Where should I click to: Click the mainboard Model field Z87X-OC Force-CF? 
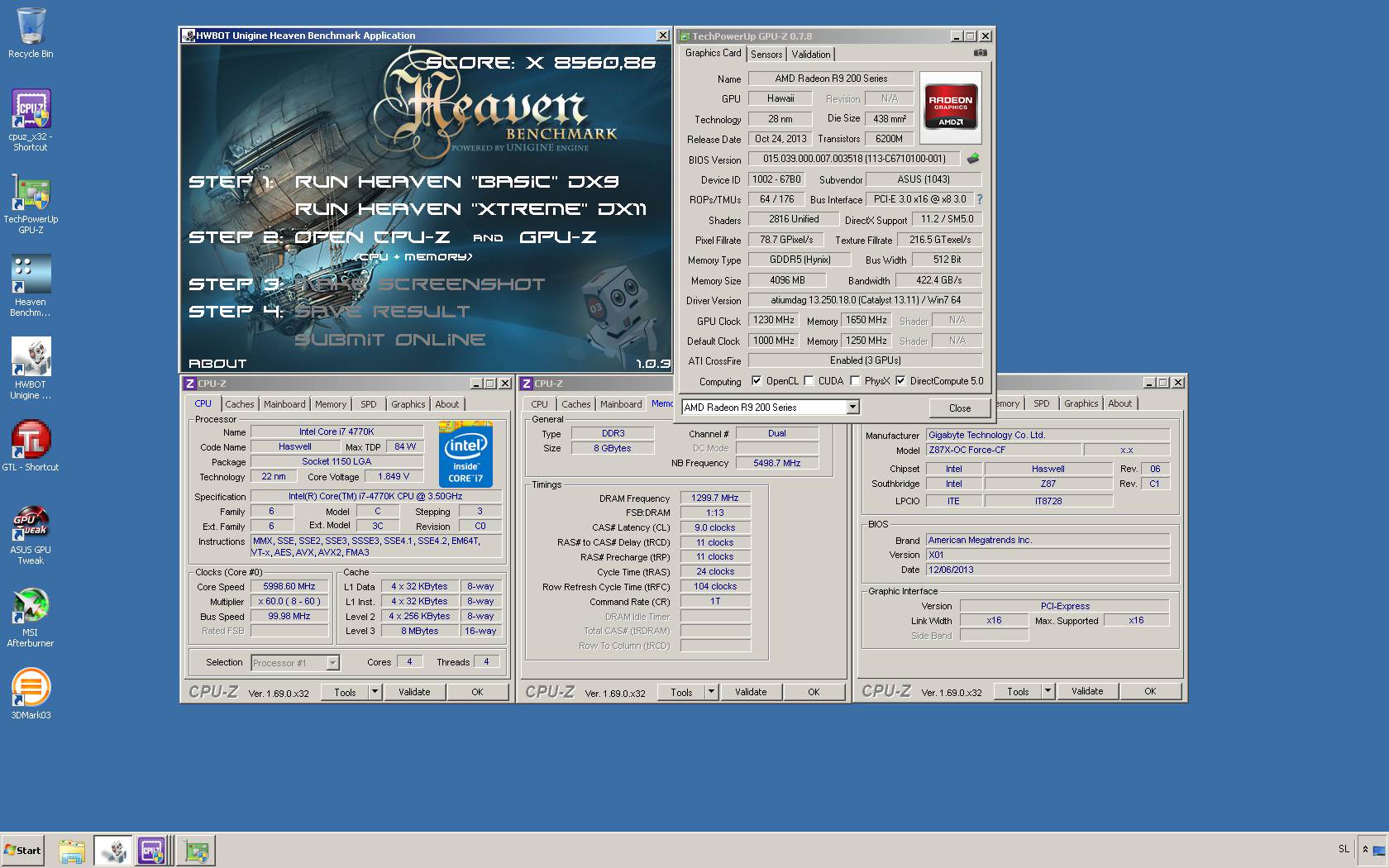(x=1003, y=450)
